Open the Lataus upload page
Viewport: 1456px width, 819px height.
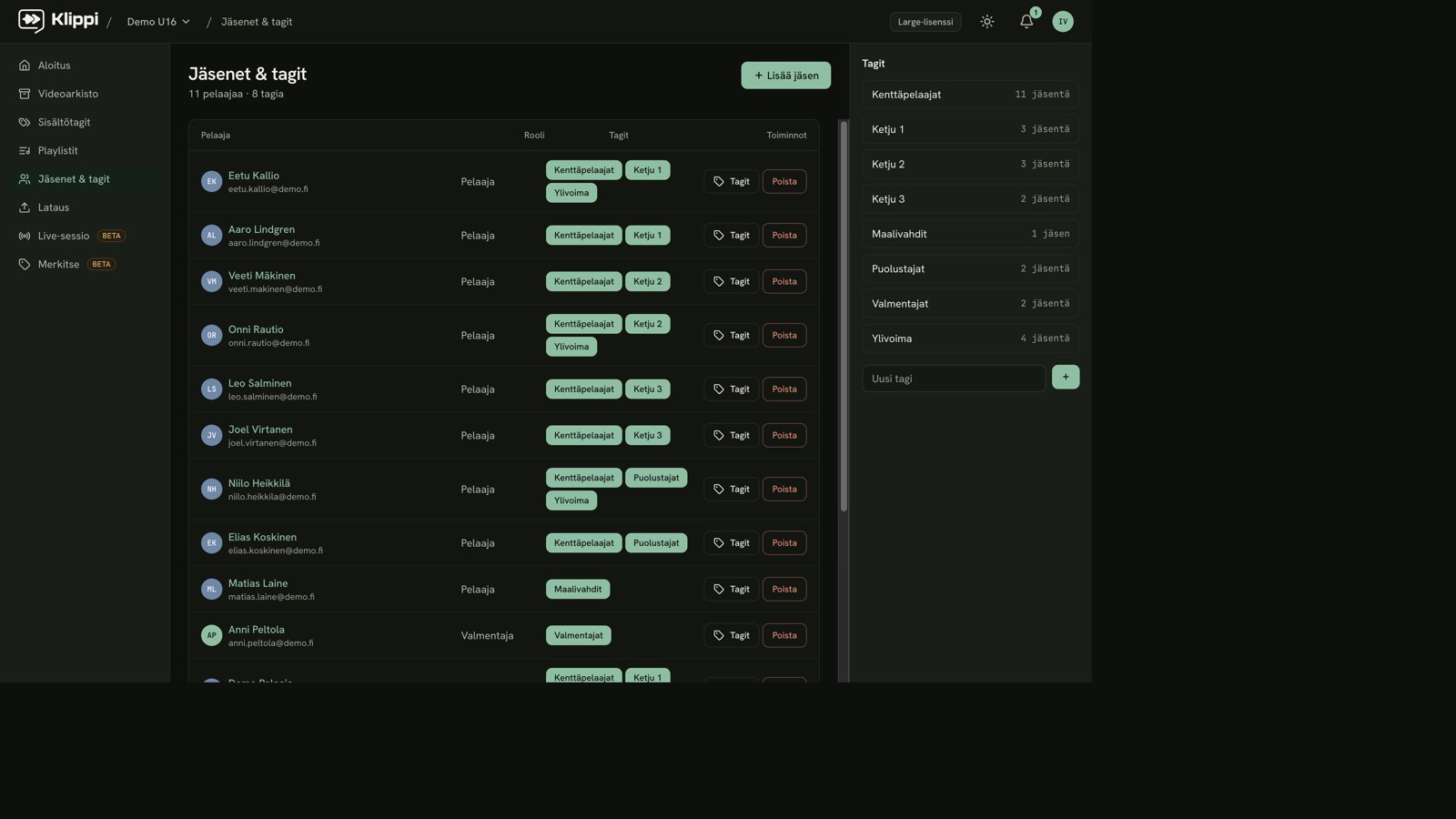pos(85,207)
